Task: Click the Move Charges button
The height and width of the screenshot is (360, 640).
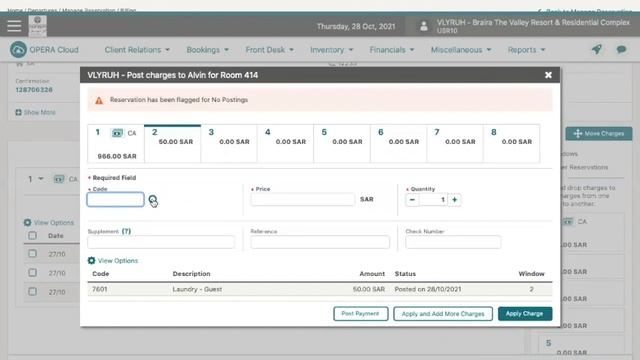Action: click(599, 133)
